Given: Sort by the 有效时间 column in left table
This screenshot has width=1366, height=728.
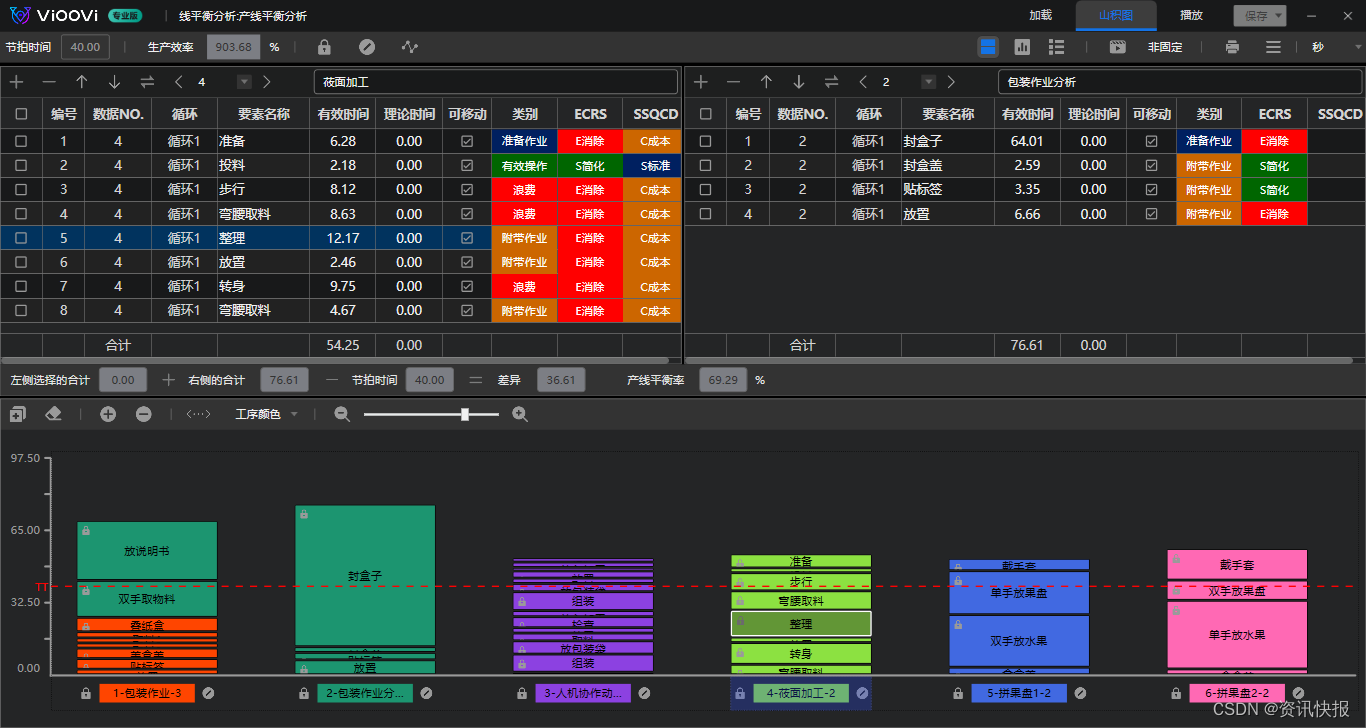Looking at the screenshot, I should pyautogui.click(x=342, y=114).
